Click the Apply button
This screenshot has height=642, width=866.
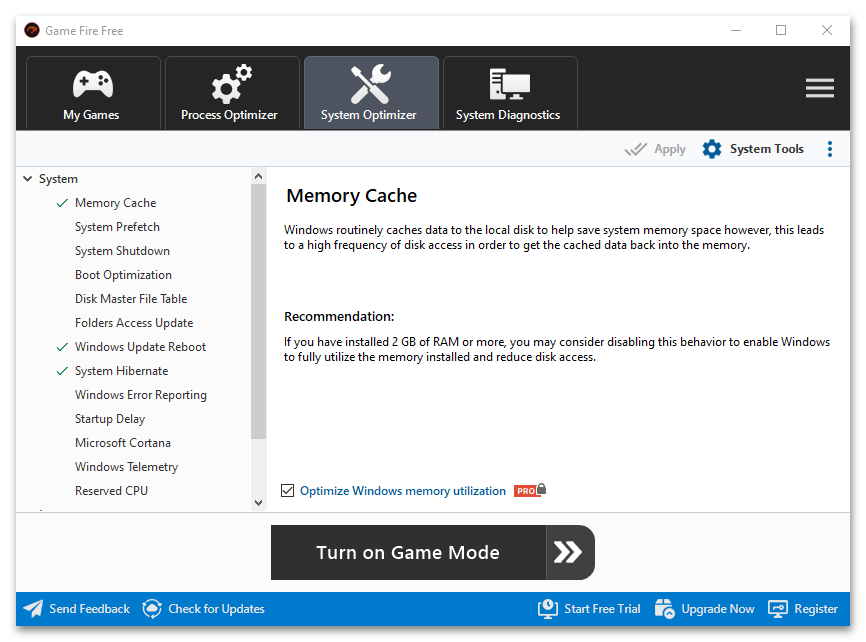(656, 149)
